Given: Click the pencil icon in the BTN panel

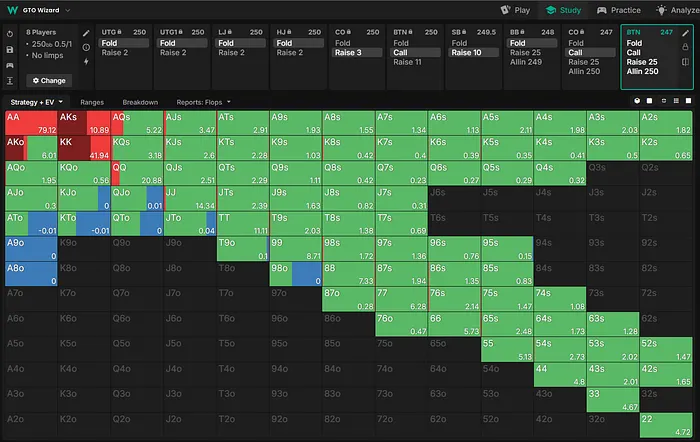Looking at the screenshot, I should pos(686,33).
